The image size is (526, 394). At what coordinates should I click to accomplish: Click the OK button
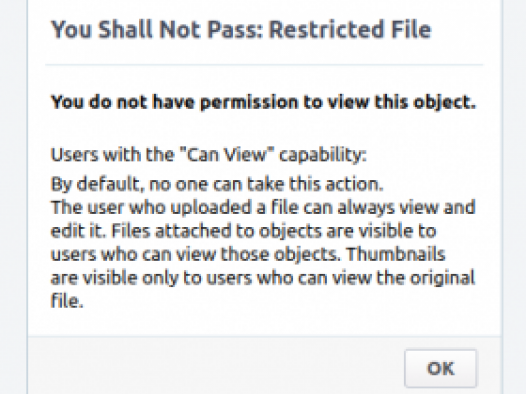coord(440,368)
